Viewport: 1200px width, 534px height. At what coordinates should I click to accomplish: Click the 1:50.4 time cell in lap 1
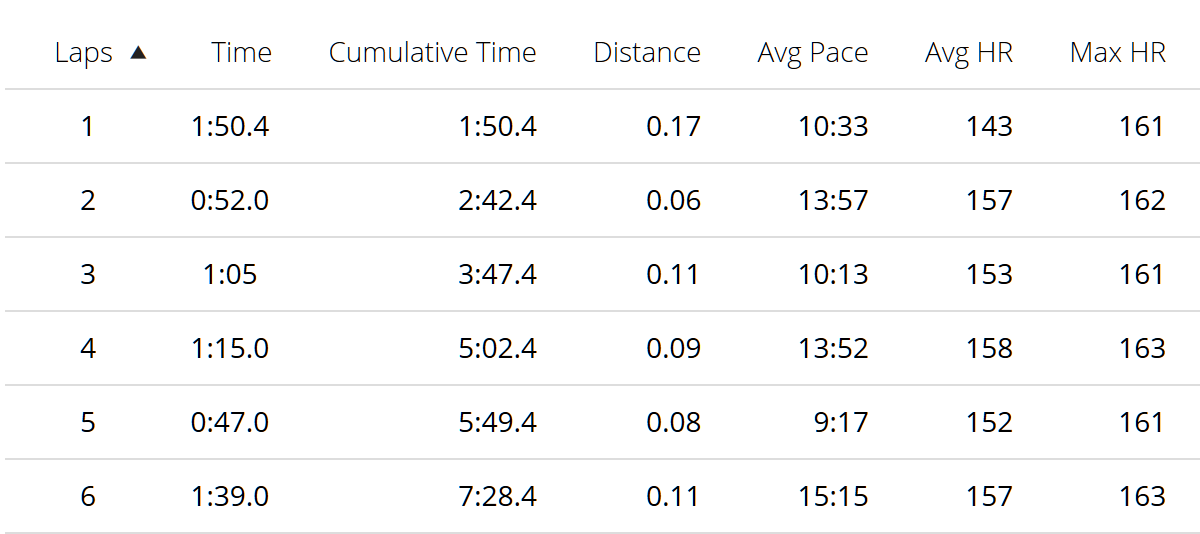click(x=230, y=127)
